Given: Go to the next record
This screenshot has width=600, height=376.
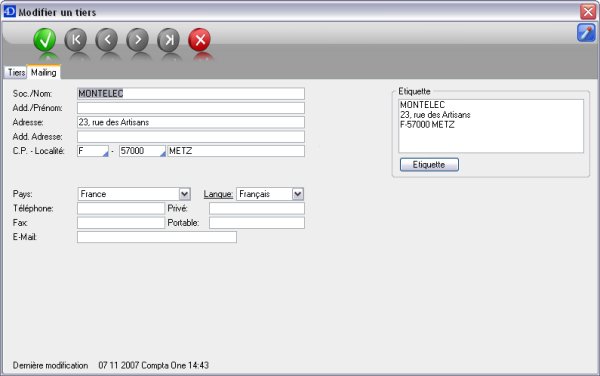Looking at the screenshot, I should pyautogui.click(x=137, y=40).
